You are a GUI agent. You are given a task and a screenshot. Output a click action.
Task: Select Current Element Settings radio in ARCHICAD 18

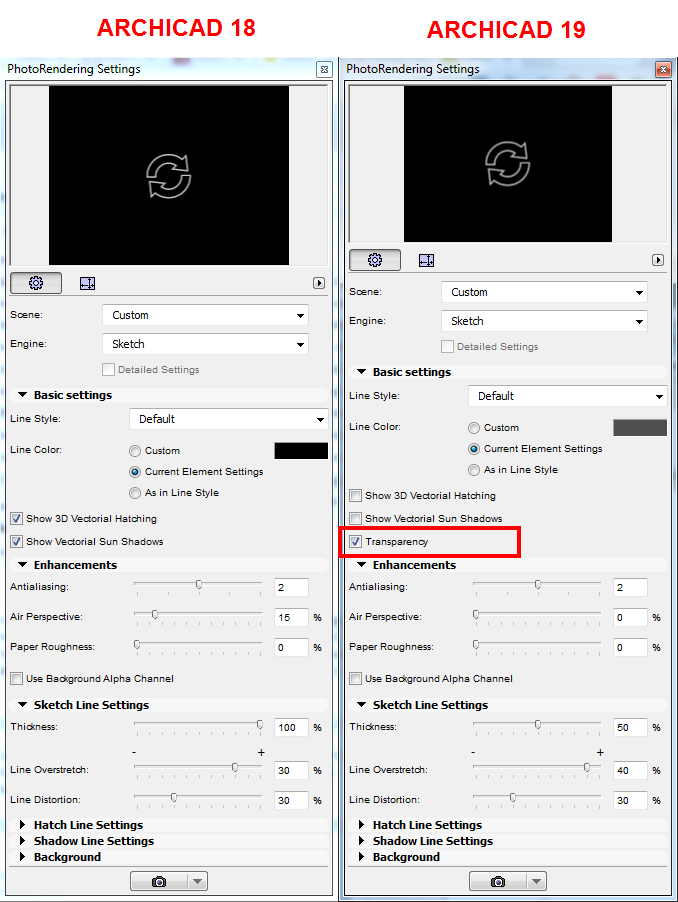(x=135, y=472)
